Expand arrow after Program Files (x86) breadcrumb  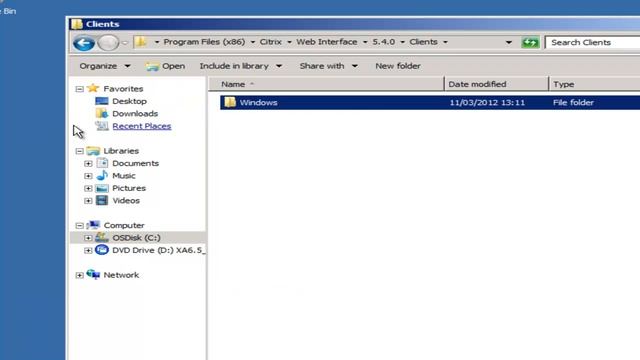(253, 42)
